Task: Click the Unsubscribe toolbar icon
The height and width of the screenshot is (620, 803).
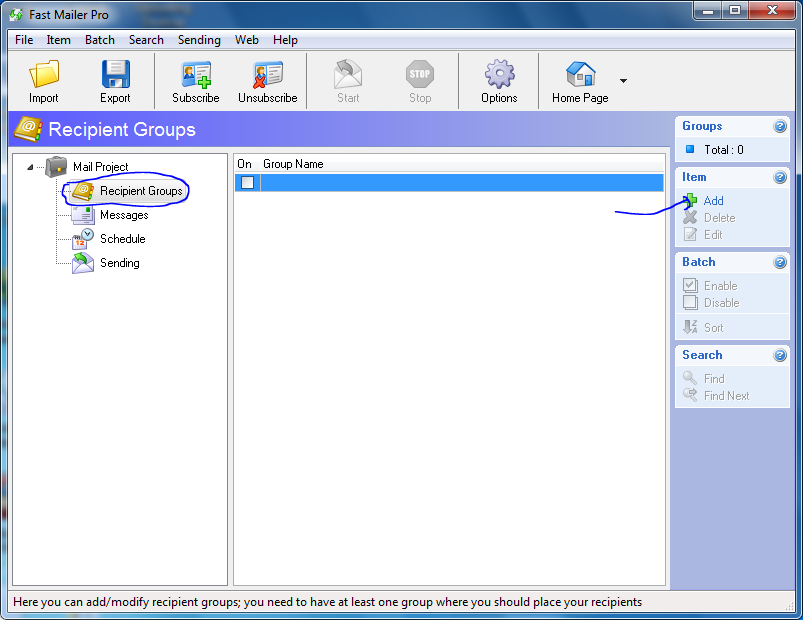Action: [x=267, y=75]
